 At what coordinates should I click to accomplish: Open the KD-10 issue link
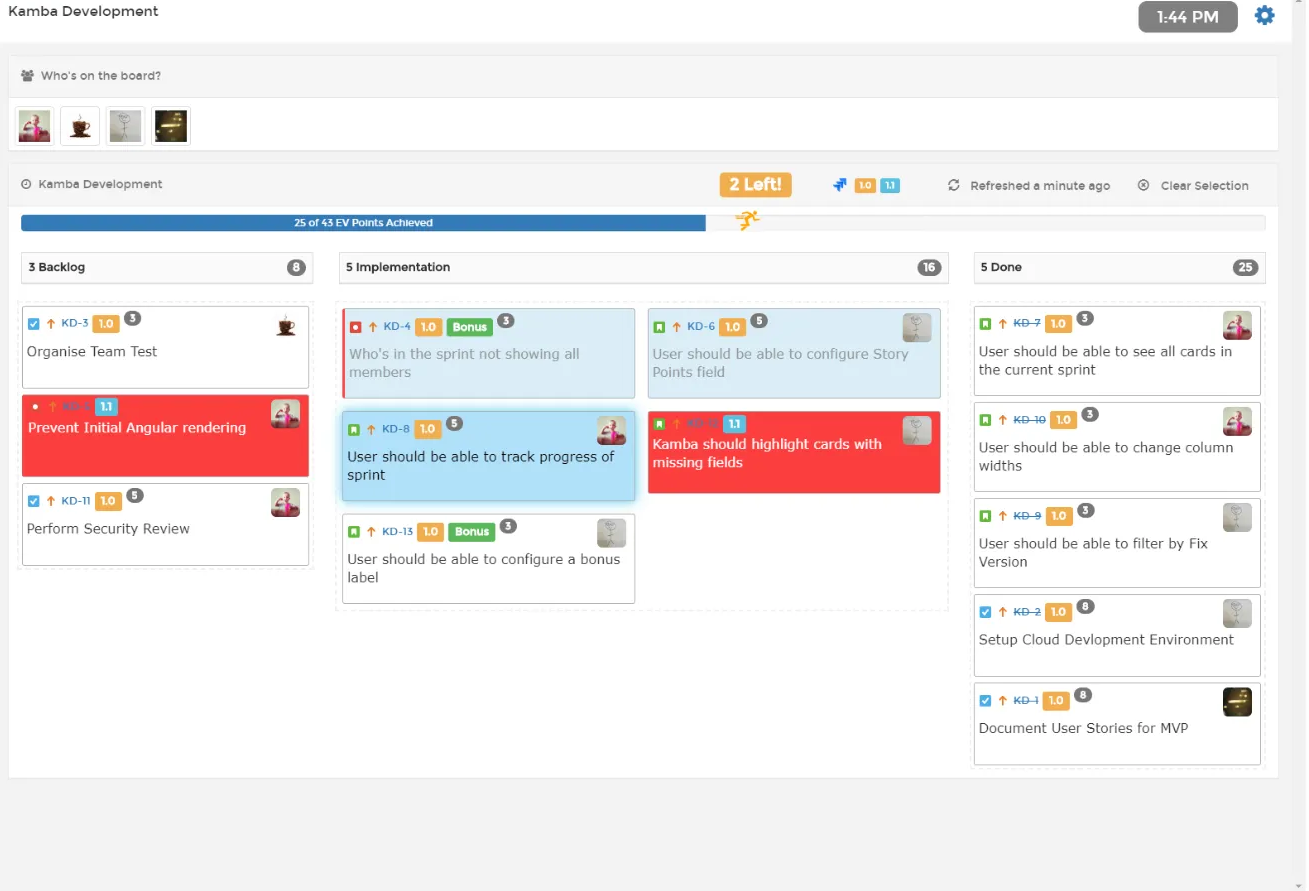click(x=1029, y=420)
